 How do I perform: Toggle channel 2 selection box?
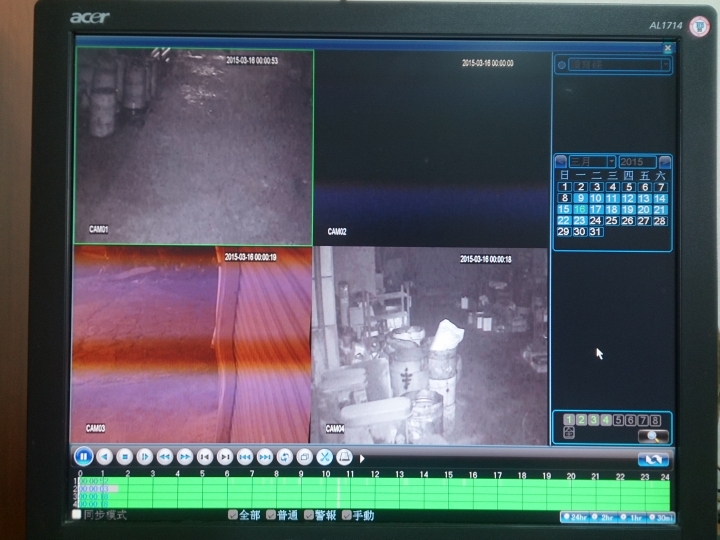[581, 420]
